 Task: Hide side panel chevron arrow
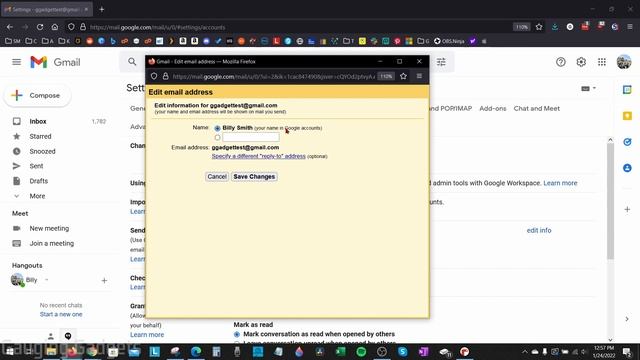coord(627,319)
